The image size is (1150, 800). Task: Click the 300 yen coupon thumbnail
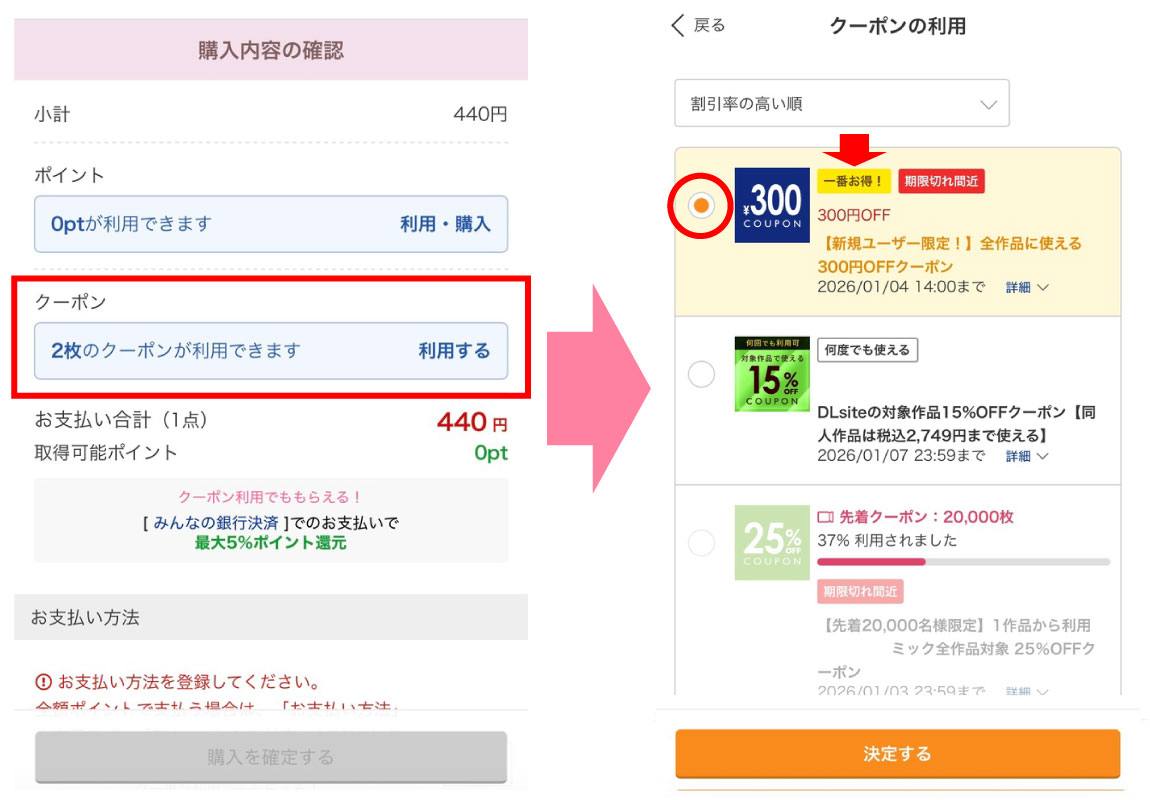tap(772, 205)
